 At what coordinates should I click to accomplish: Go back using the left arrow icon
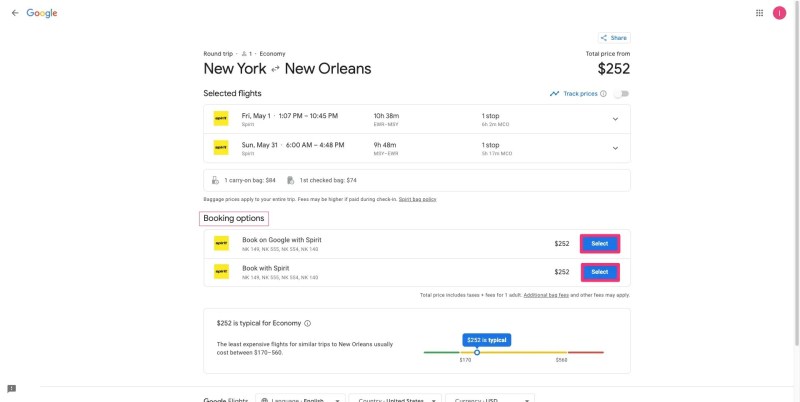15,13
